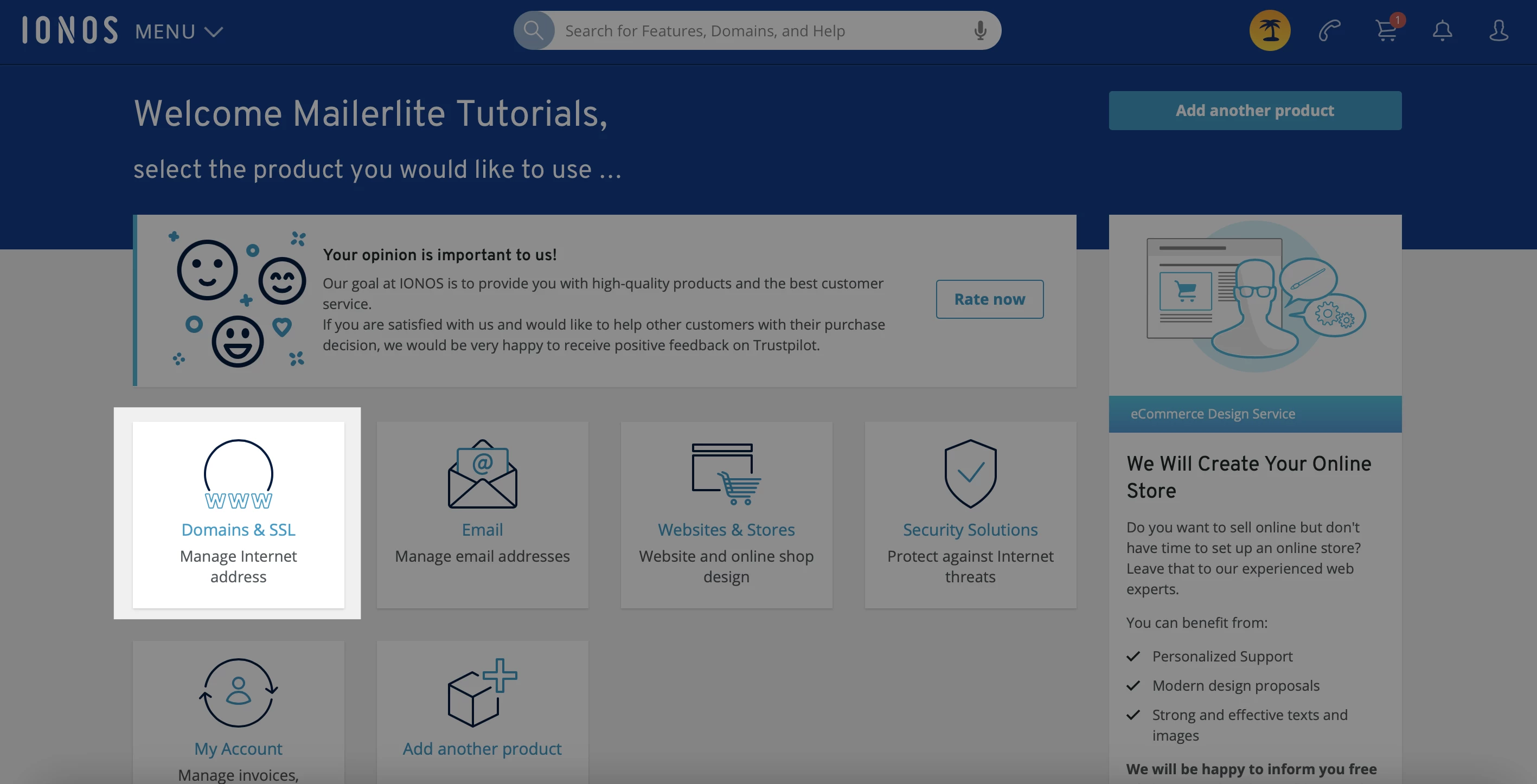Viewport: 1537px width, 784px height.
Task: Click the Rate now button
Action: [x=989, y=299]
